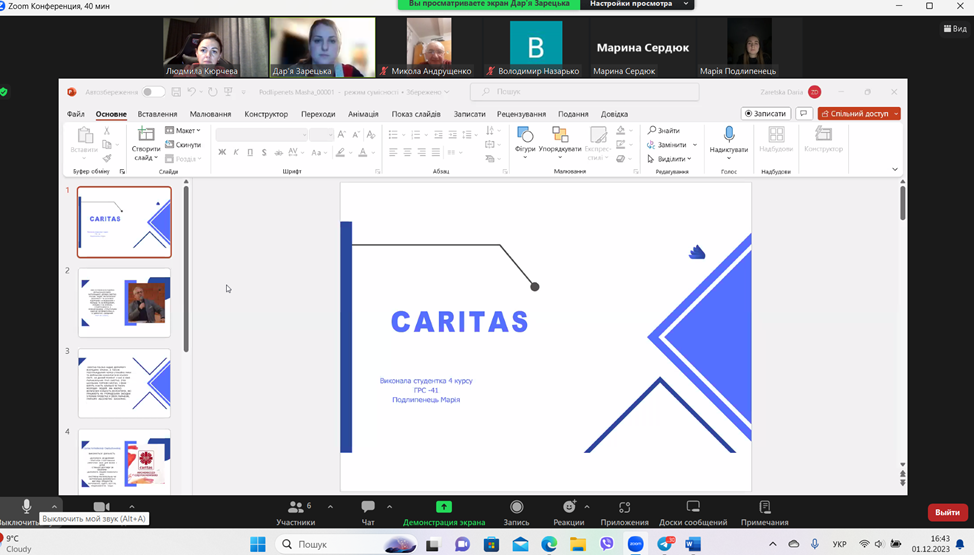Open the Участники participants list
The width and height of the screenshot is (974, 555).
295,508
